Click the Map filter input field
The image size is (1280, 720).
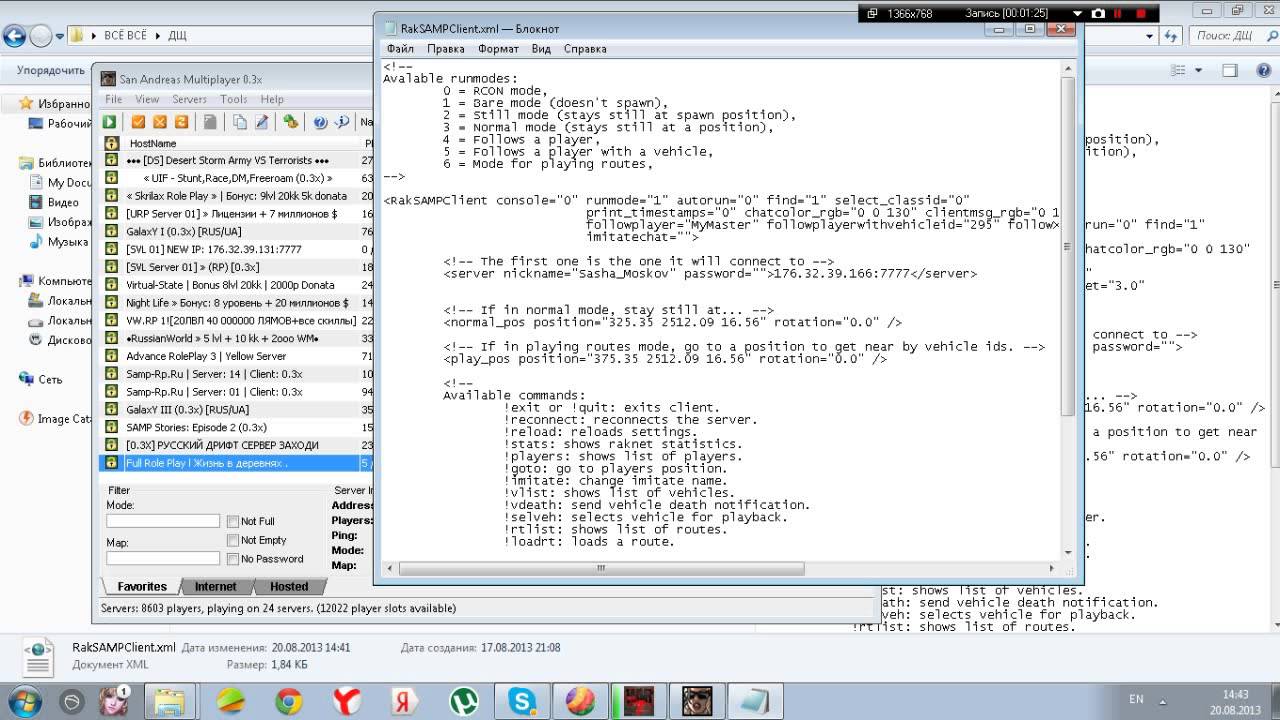[x=163, y=558]
